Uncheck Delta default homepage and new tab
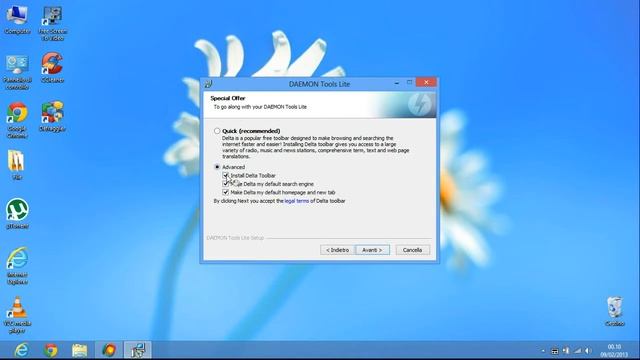This screenshot has height=360, width=640. [226, 192]
